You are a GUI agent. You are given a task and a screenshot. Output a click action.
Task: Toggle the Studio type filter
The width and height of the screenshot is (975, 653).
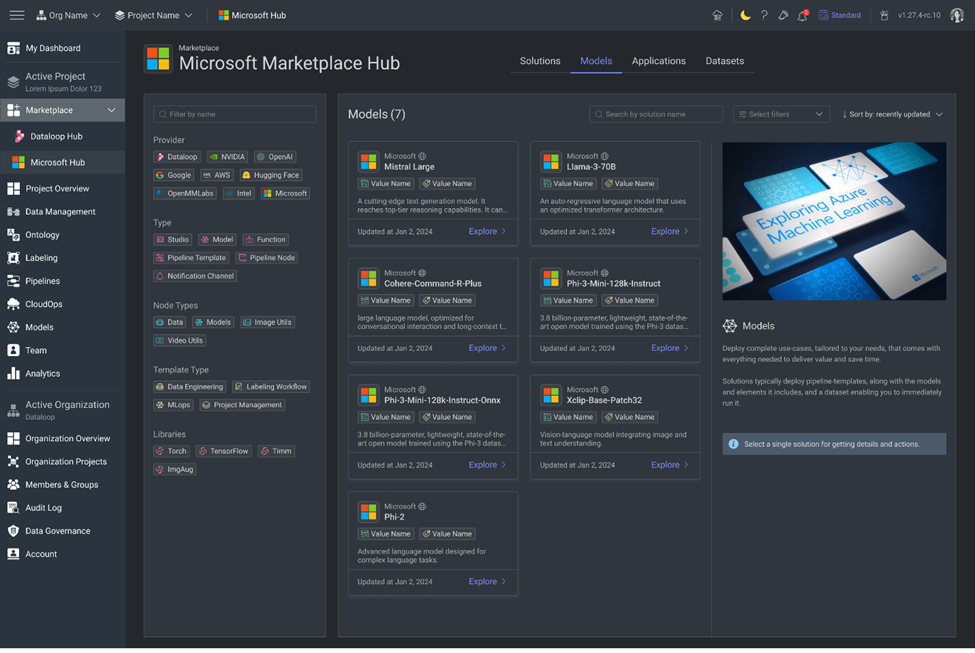172,239
